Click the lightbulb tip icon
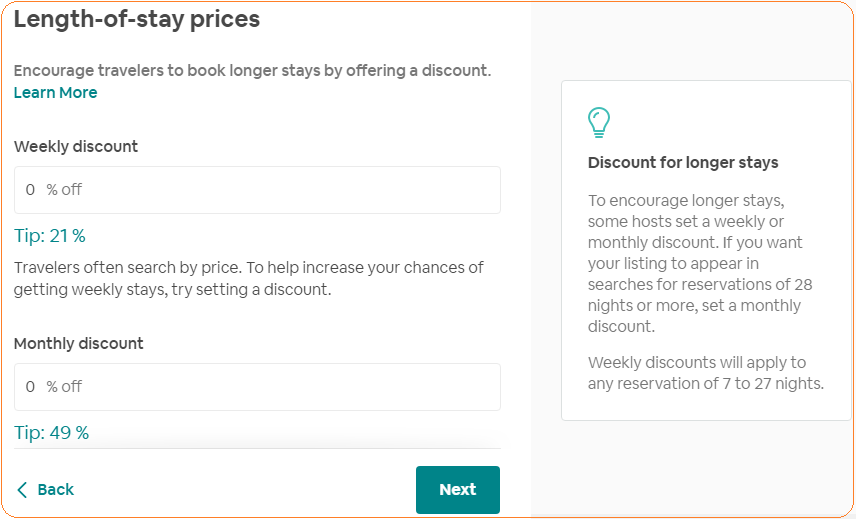This screenshot has width=856, height=519. (599, 123)
